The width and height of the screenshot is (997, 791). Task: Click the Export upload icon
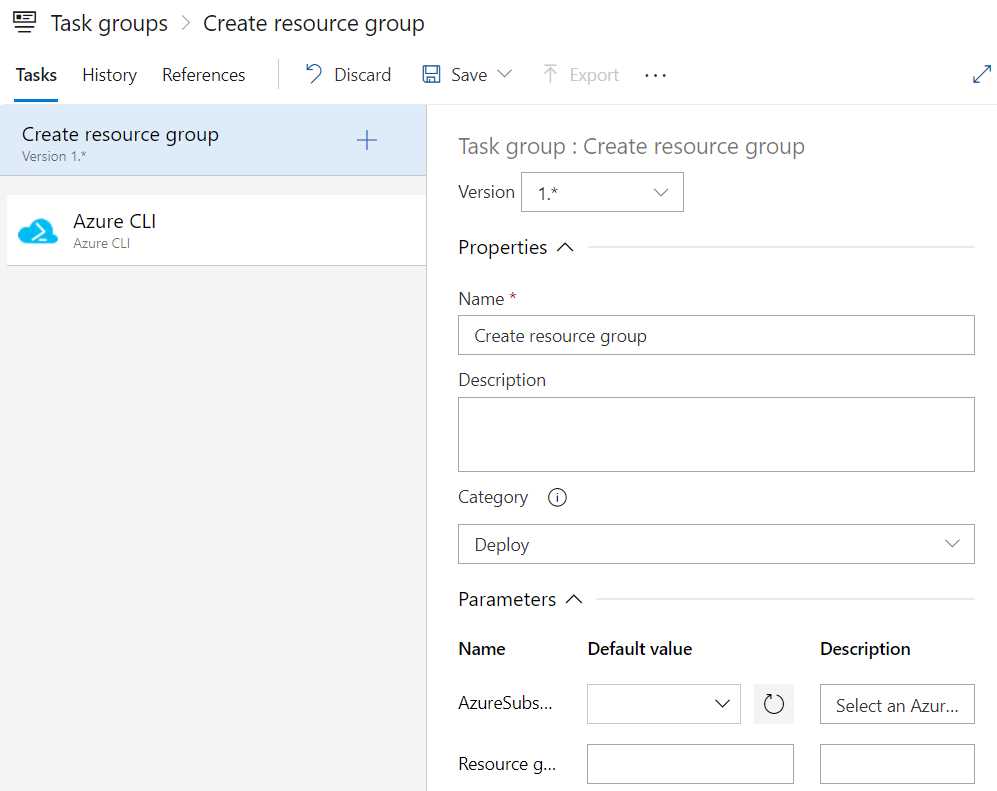tap(549, 74)
